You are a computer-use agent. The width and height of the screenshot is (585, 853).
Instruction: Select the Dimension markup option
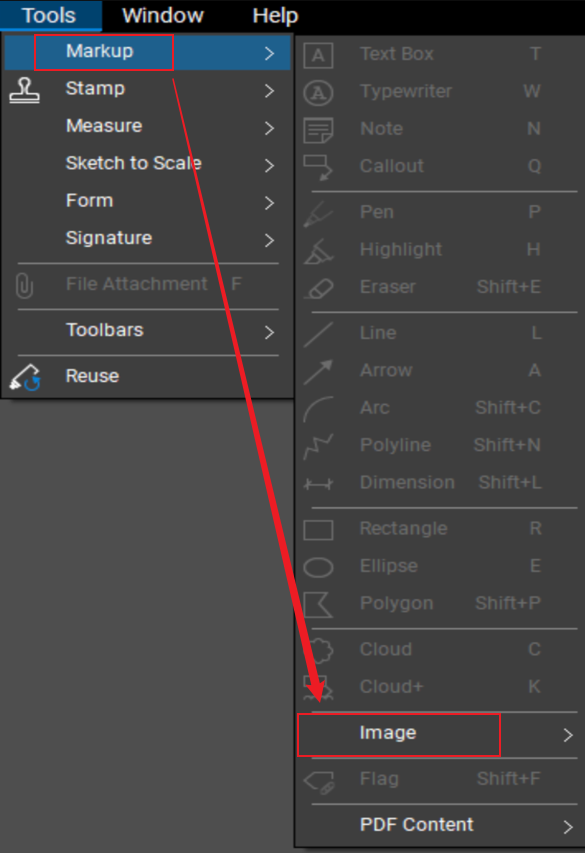(407, 482)
